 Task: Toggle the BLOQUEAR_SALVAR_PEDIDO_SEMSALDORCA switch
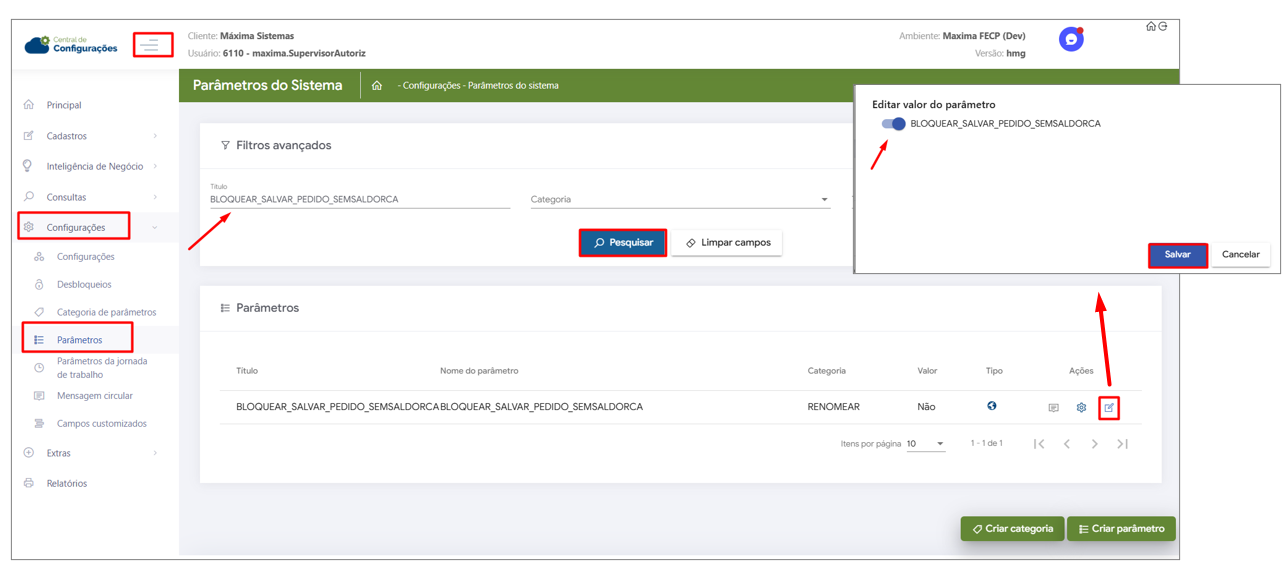pos(893,124)
